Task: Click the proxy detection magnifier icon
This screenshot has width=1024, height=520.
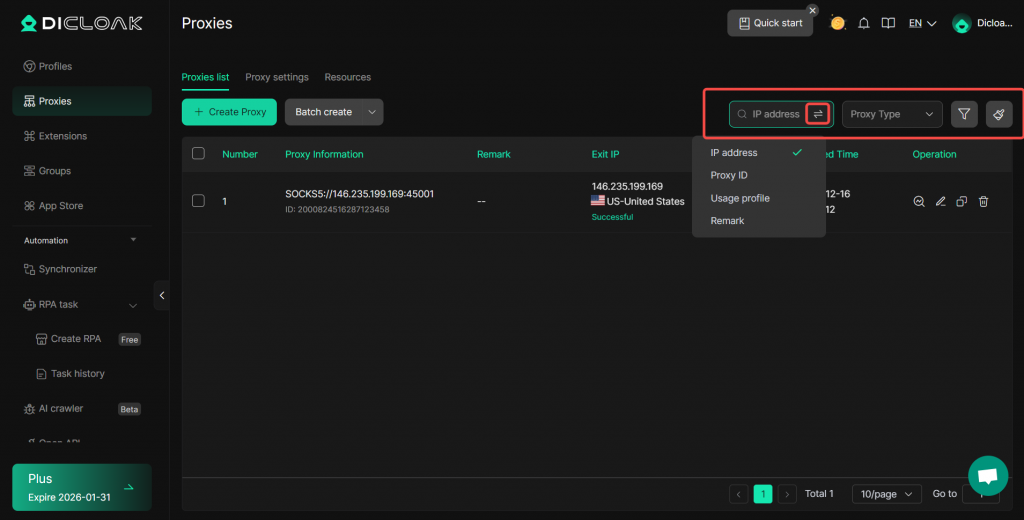Action: point(919,201)
